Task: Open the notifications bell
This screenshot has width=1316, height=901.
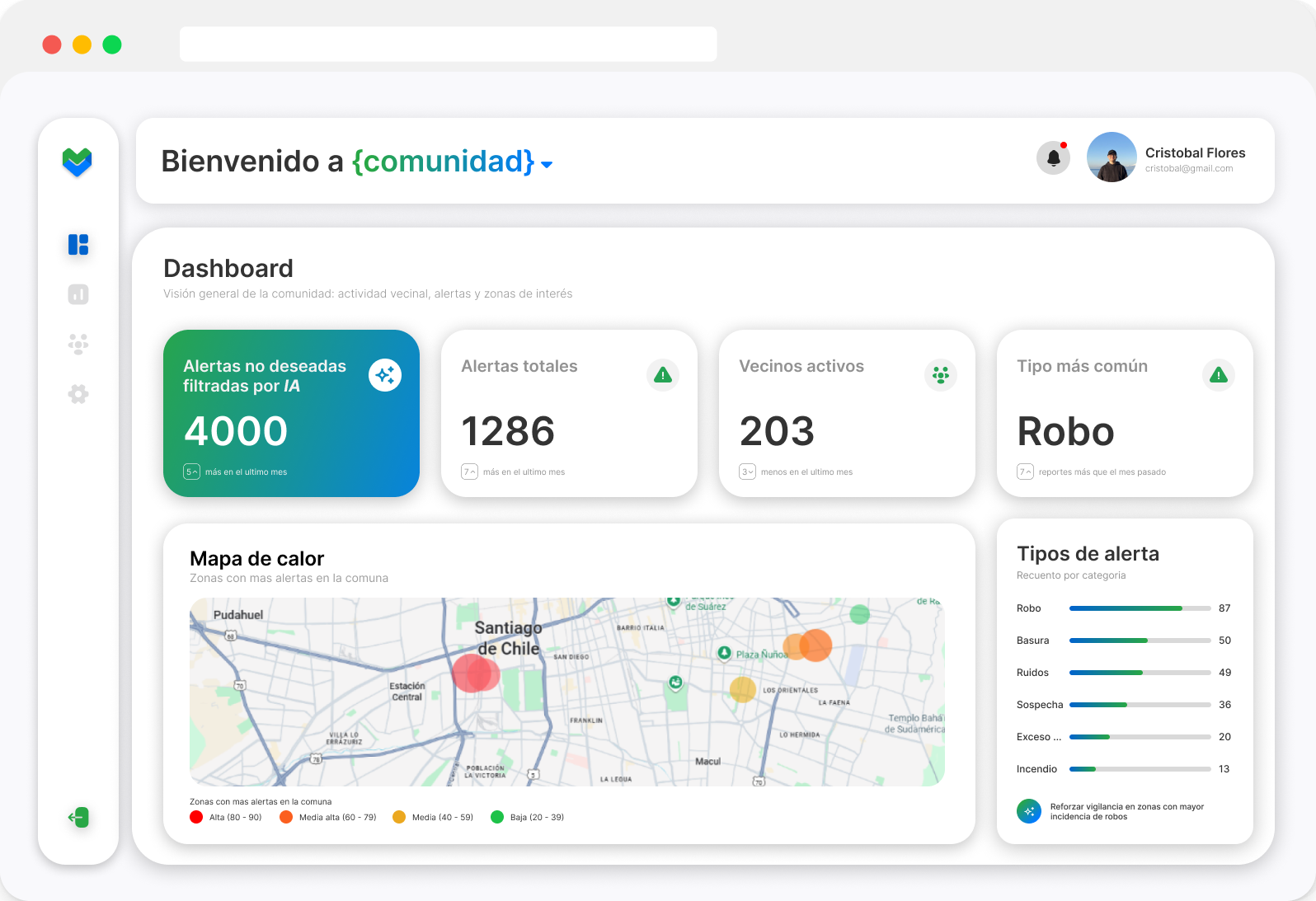Action: pyautogui.click(x=1053, y=157)
